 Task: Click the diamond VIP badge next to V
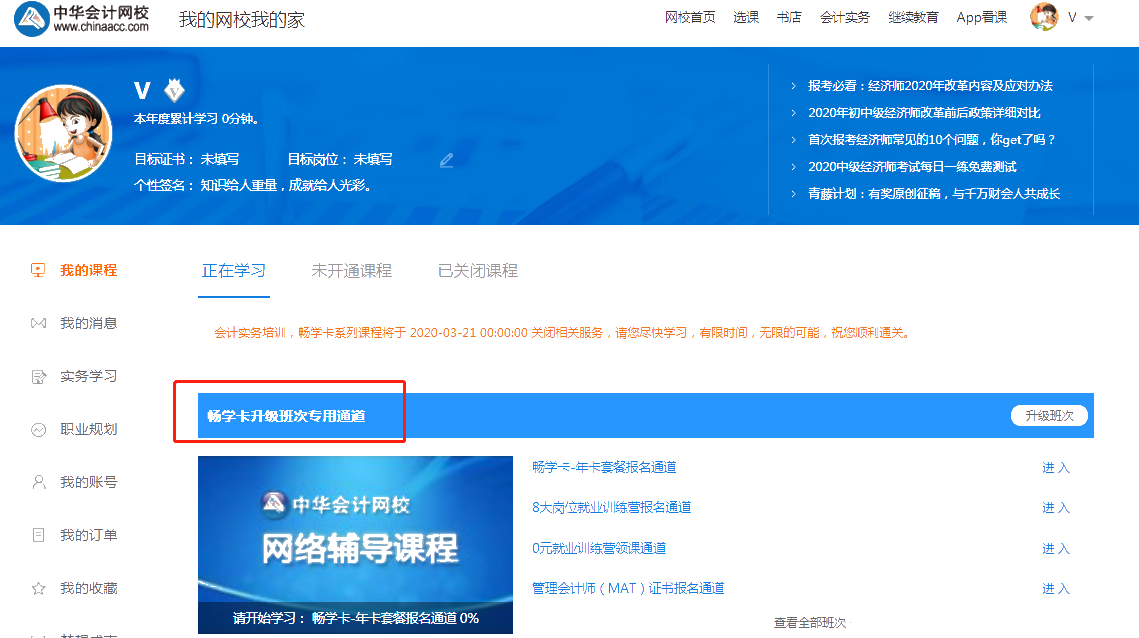[174, 90]
